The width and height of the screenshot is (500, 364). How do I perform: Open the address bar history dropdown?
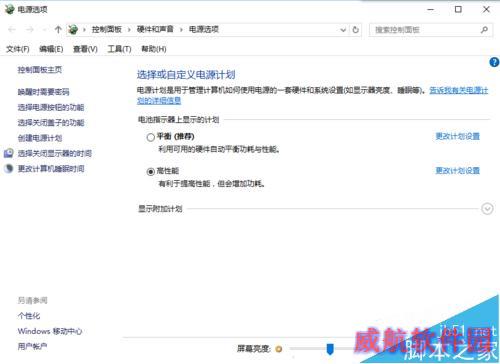[343, 30]
